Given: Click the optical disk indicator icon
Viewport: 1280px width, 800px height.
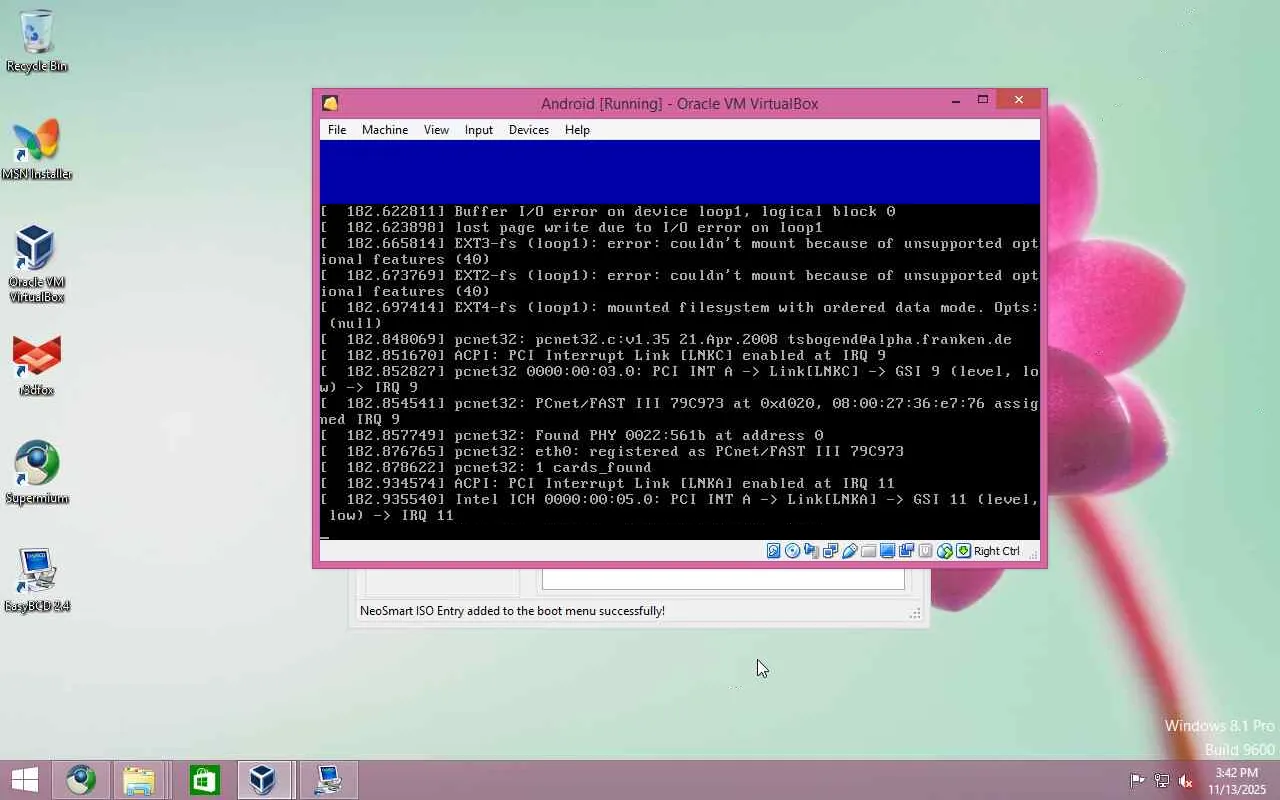Looking at the screenshot, I should [x=793, y=551].
